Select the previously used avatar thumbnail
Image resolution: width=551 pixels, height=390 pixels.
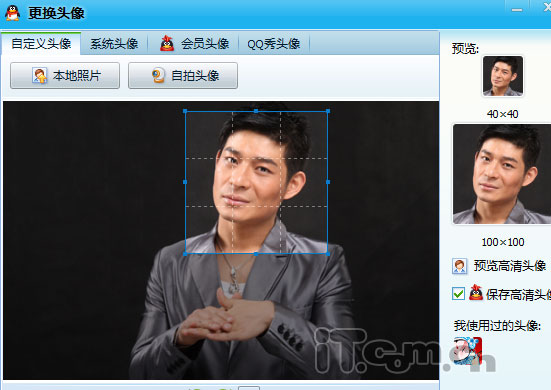tap(468, 351)
